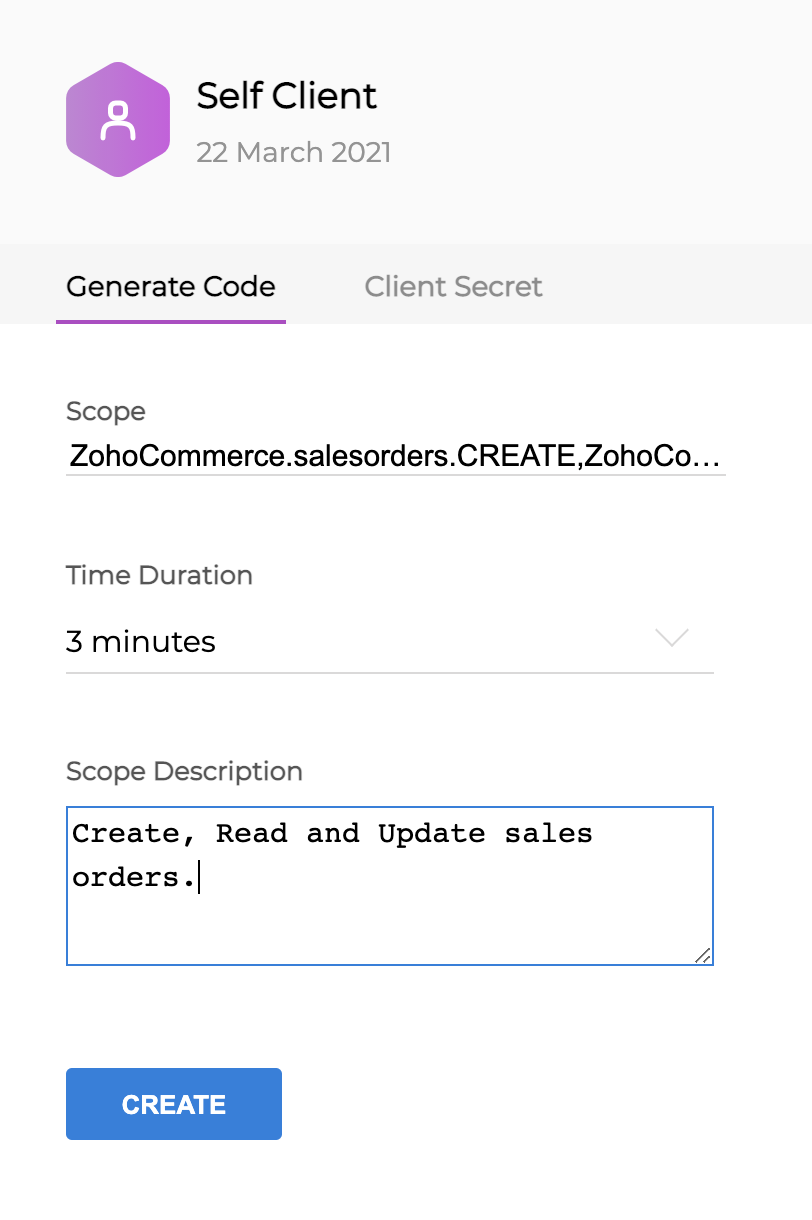812x1220 pixels.
Task: Switch to the Generate Code tab
Action: (x=171, y=287)
